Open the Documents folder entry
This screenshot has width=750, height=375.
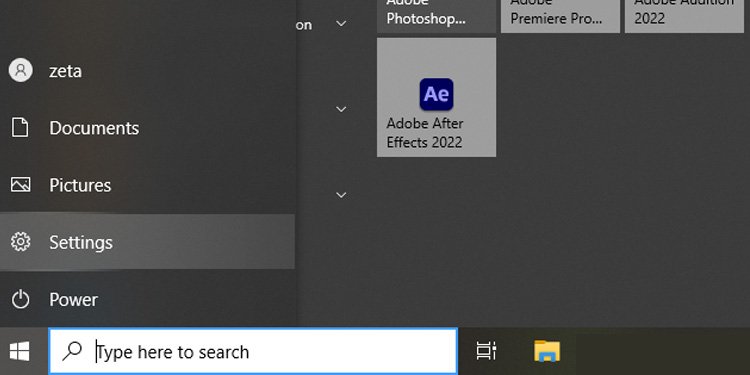147,128
